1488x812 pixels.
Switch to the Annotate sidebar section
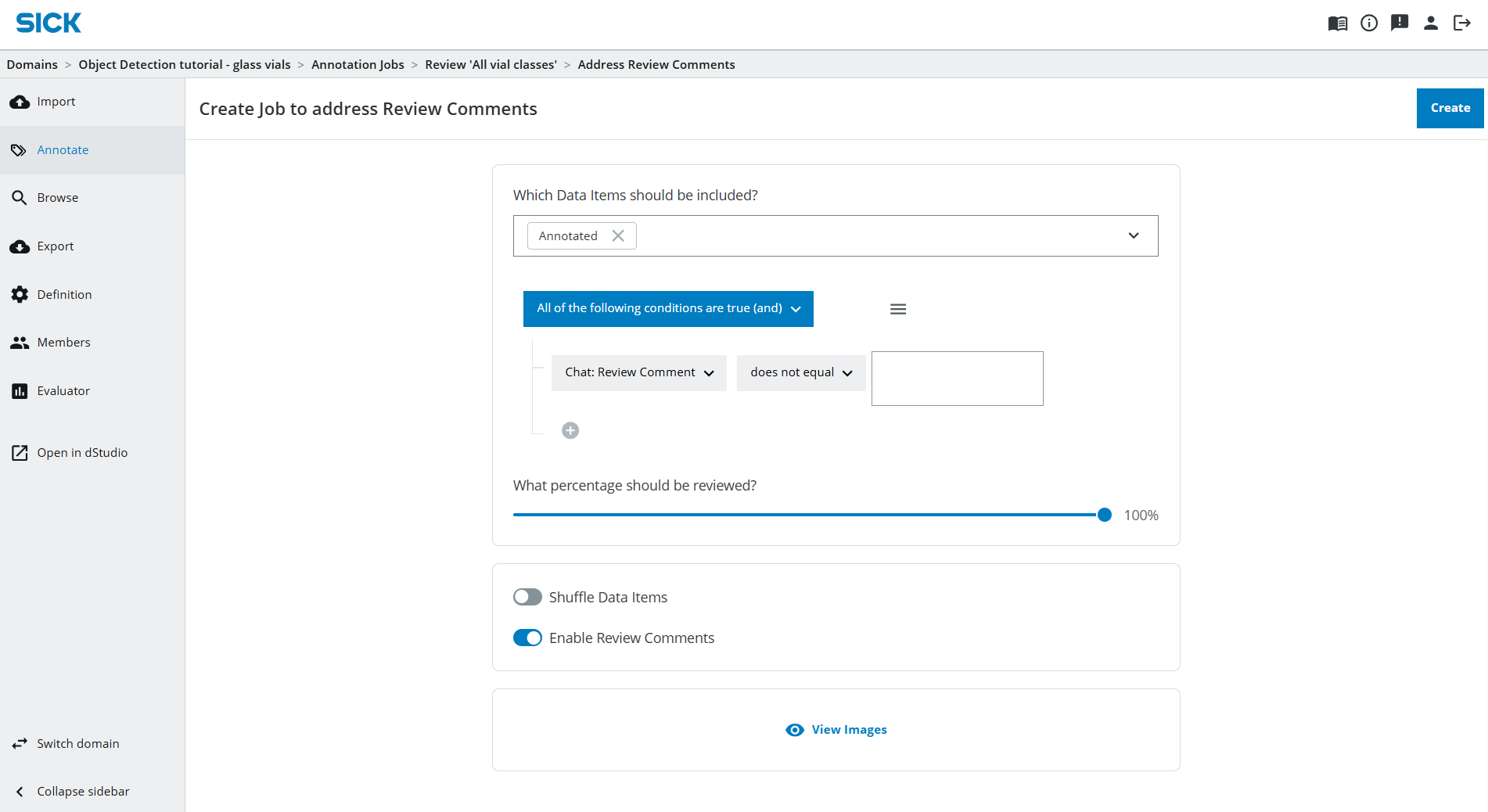[63, 149]
